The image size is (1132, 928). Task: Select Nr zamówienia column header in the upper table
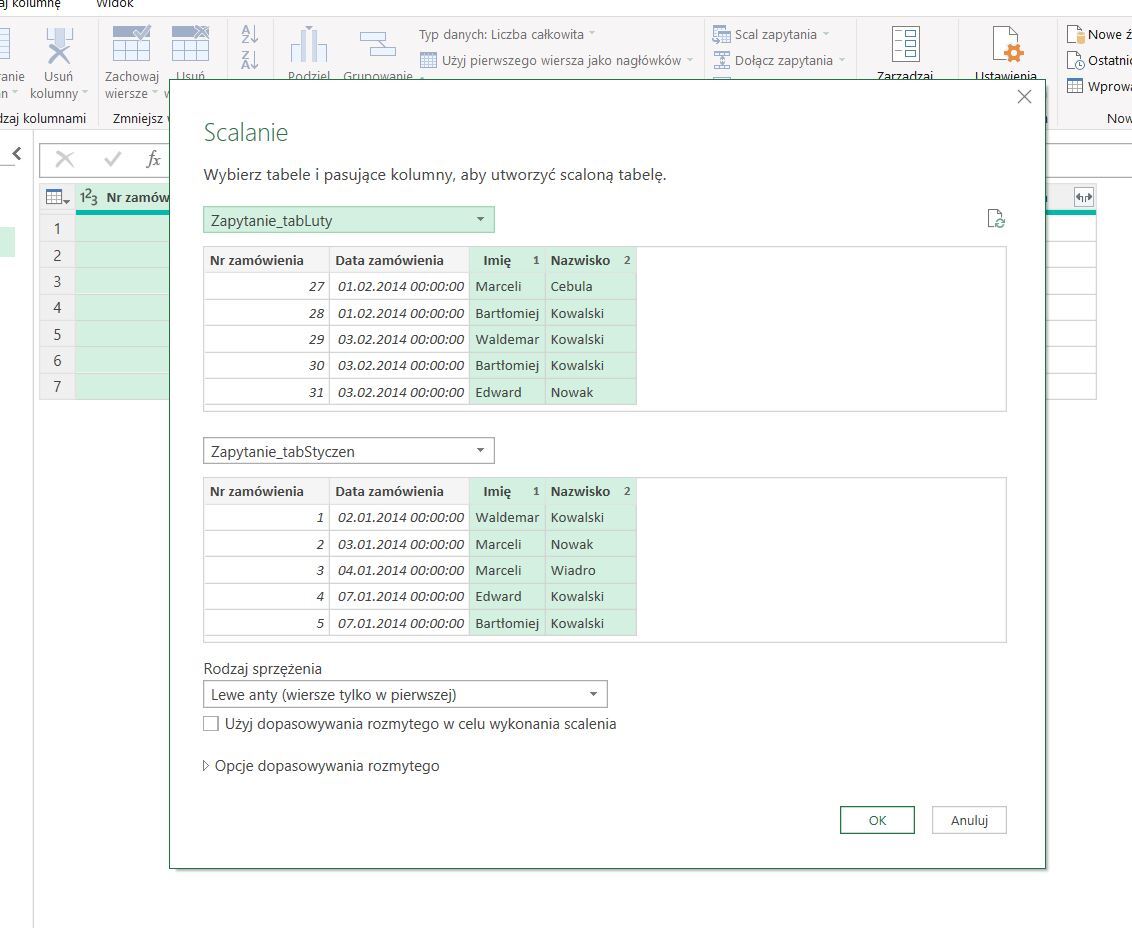click(x=257, y=260)
